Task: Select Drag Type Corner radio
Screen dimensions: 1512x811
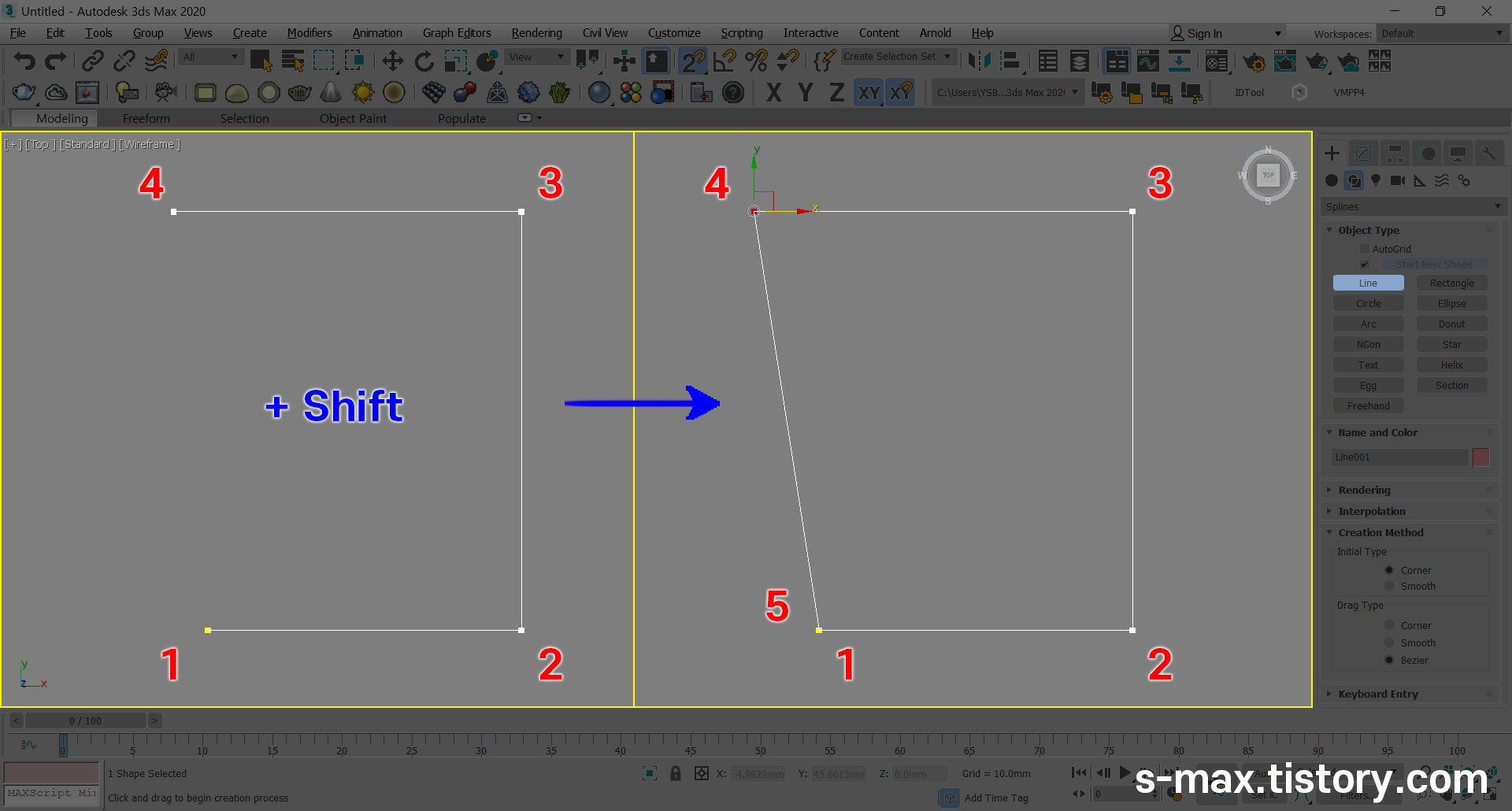Action: click(x=1389, y=625)
